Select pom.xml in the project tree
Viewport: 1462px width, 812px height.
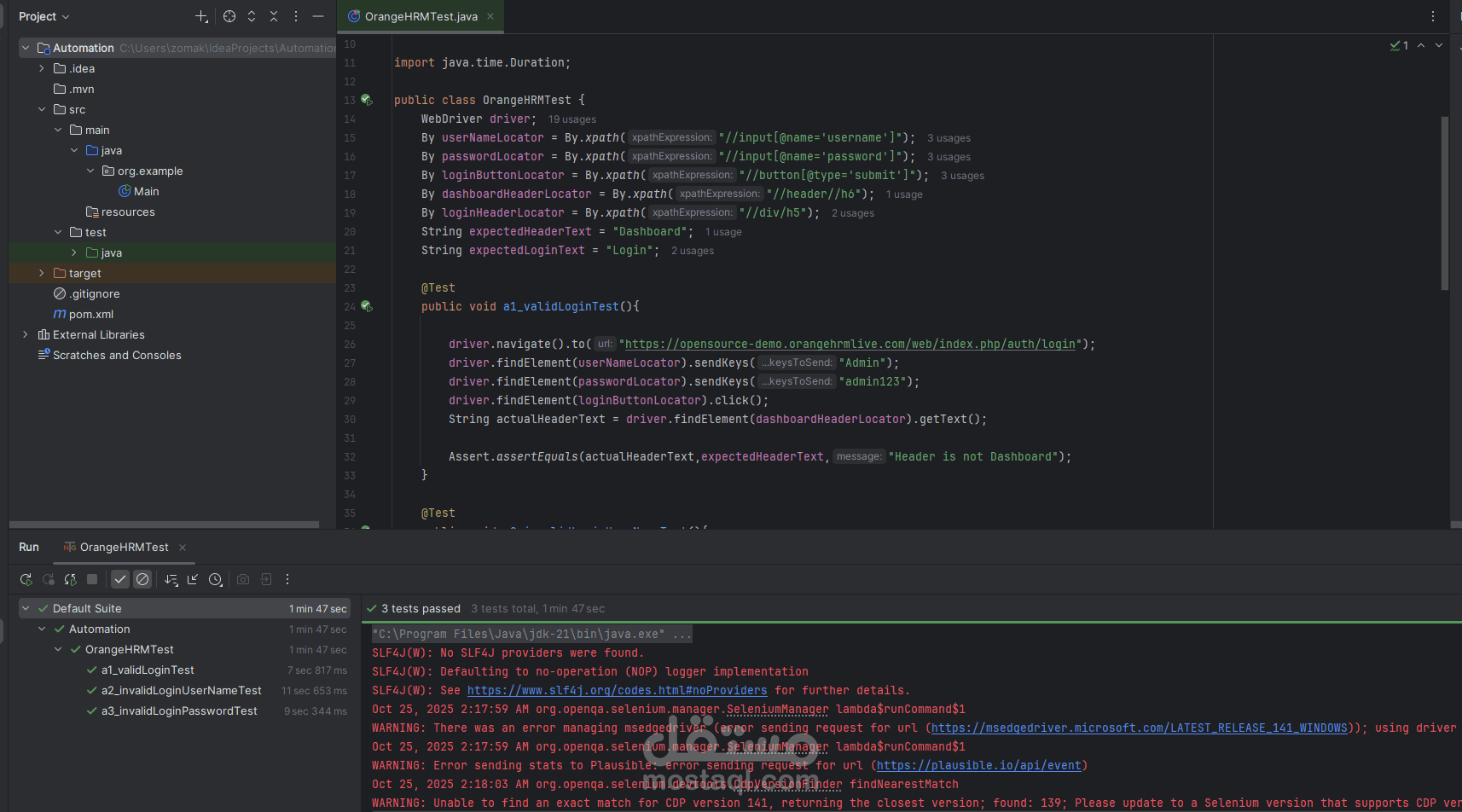(x=84, y=315)
